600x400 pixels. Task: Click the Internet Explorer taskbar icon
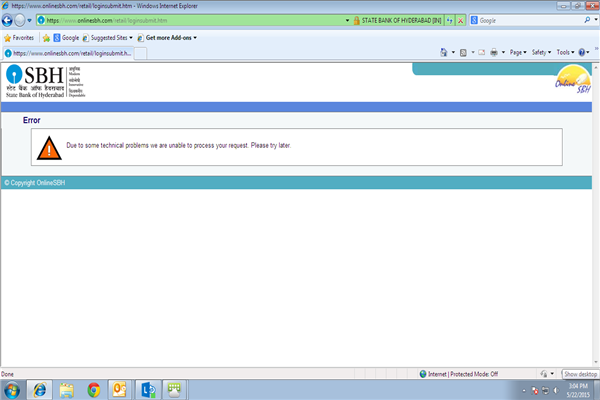click(39, 390)
